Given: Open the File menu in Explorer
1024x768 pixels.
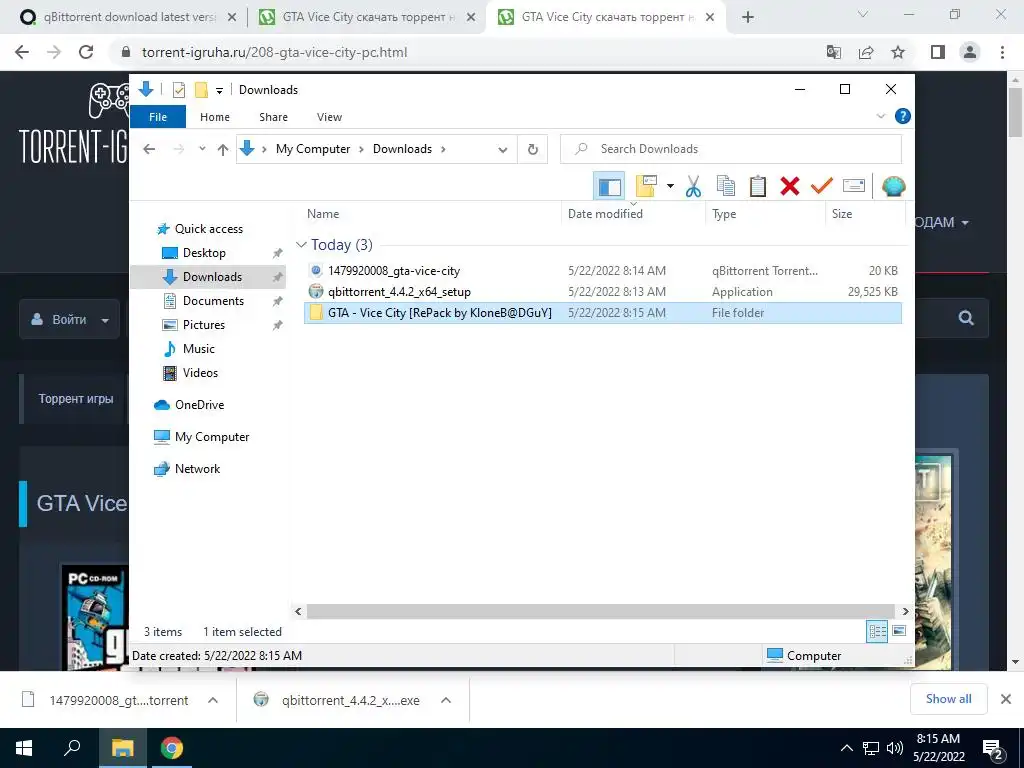Looking at the screenshot, I should (158, 117).
